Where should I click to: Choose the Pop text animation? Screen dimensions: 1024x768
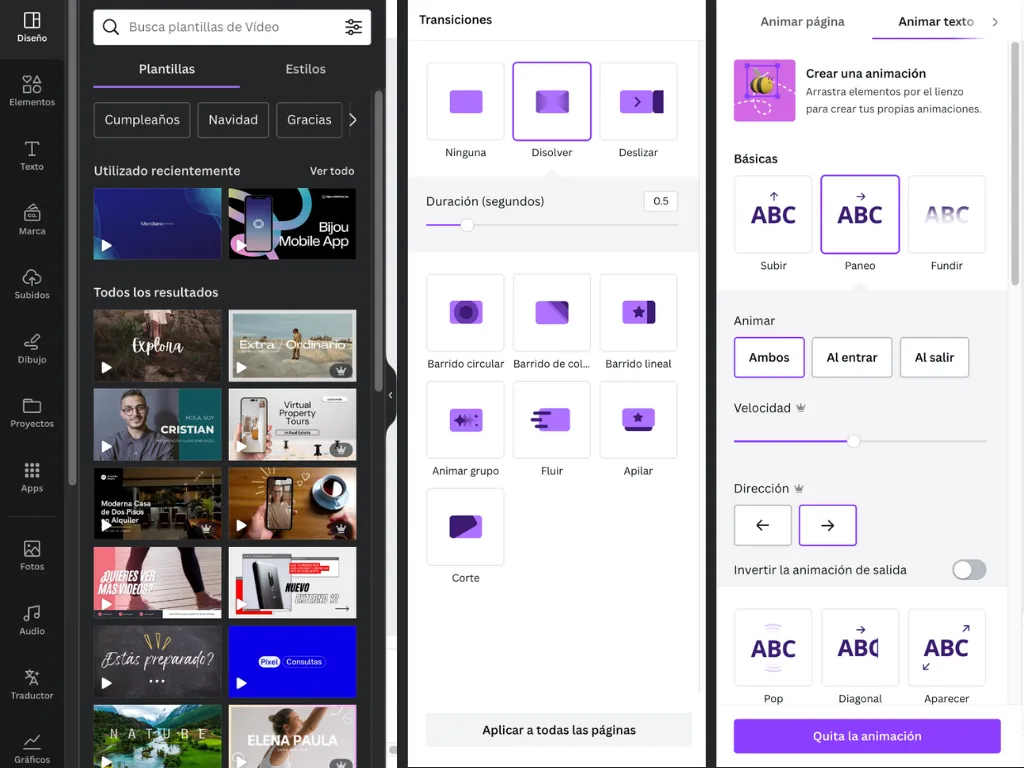pyautogui.click(x=773, y=648)
